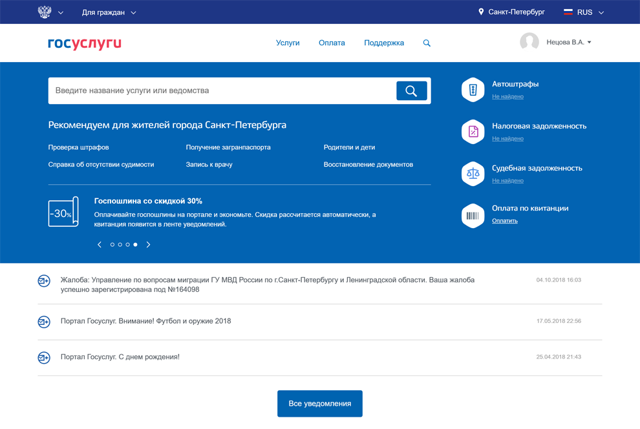This screenshot has width=640, height=429.
Task: Open 'Восстановление документов' link
Action: point(368,164)
